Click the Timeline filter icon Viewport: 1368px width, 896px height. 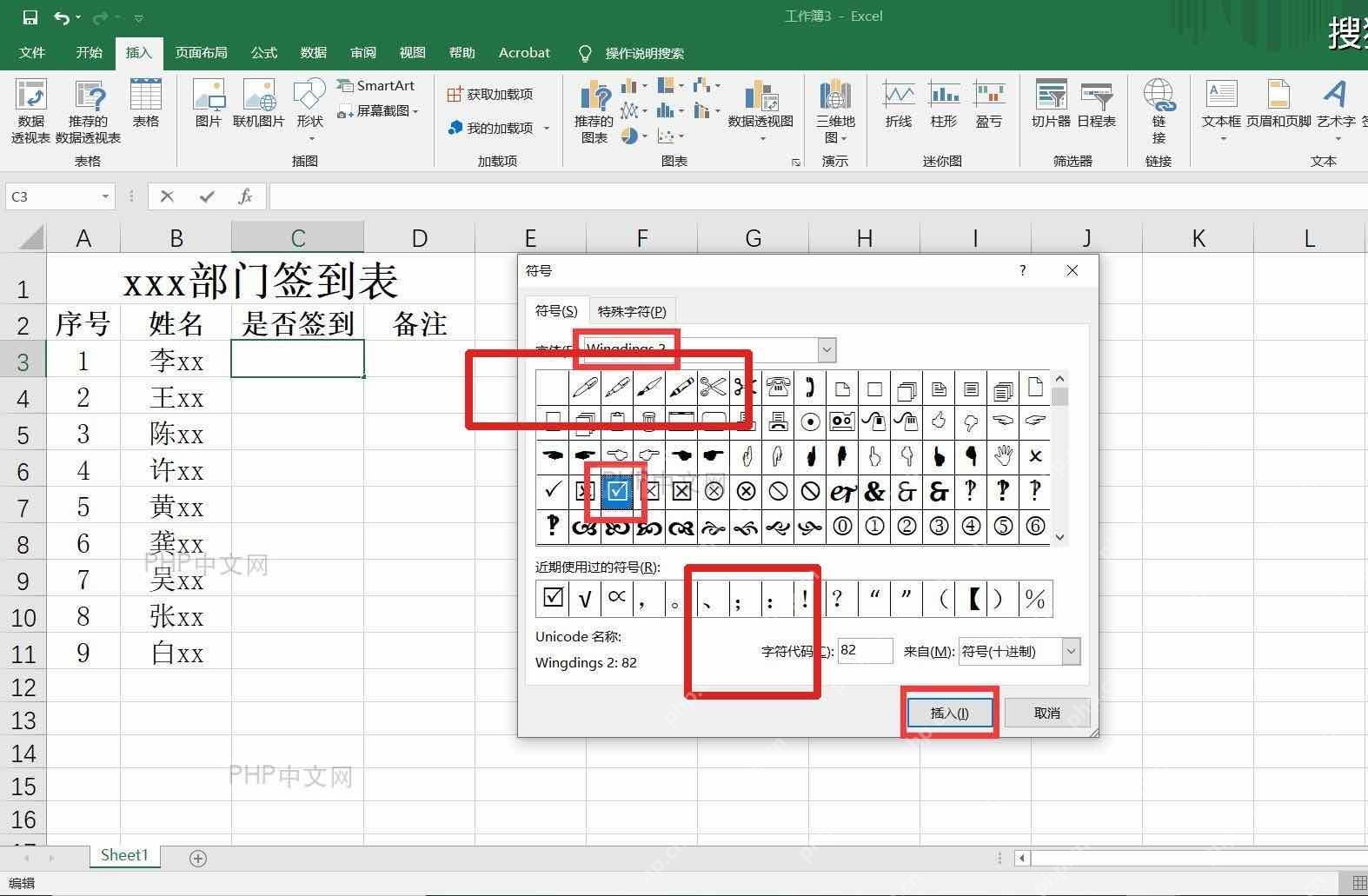click(1096, 104)
